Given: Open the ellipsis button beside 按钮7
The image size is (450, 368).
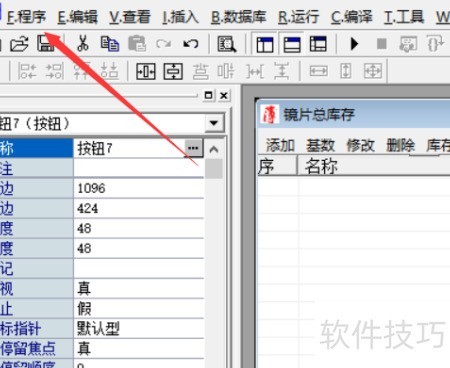Looking at the screenshot, I should pyautogui.click(x=193, y=148).
